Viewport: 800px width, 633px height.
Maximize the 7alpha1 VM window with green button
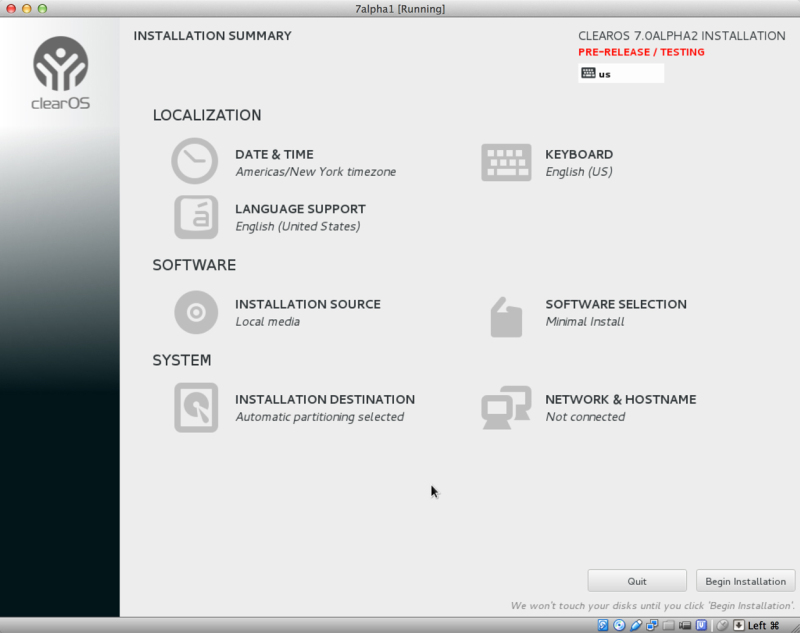tap(42, 9)
